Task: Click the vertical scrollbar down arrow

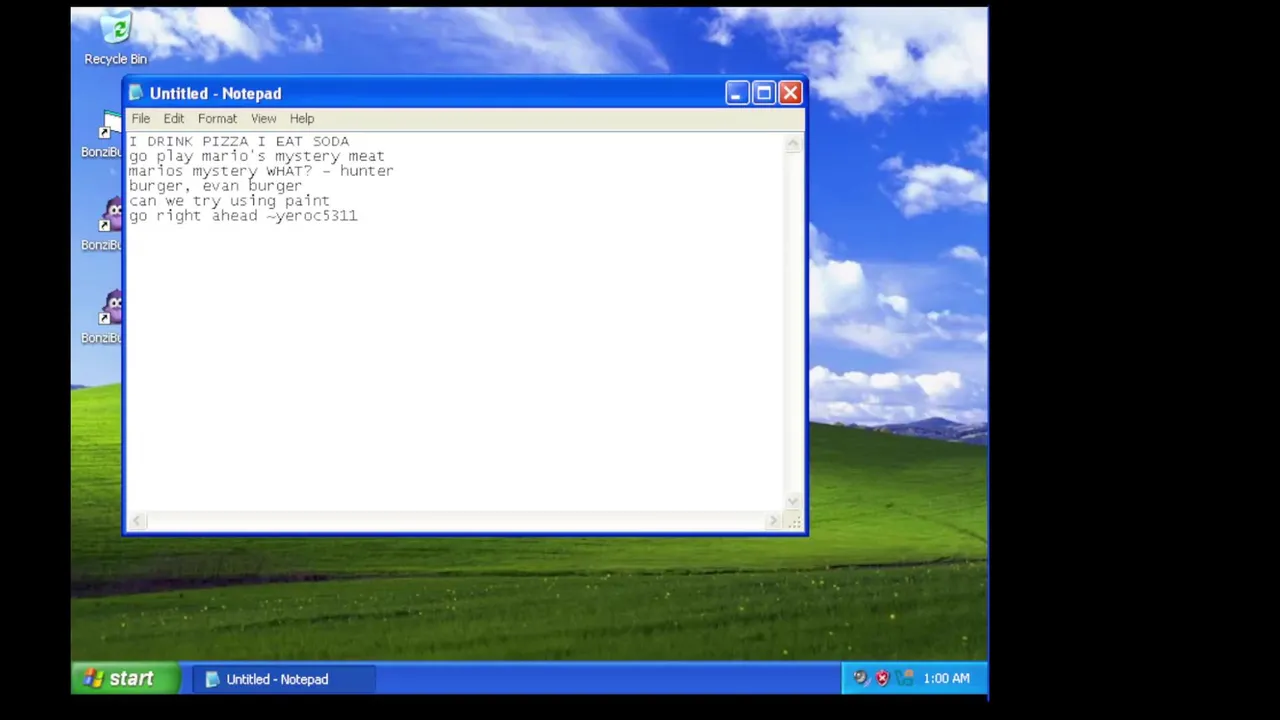Action: click(x=793, y=501)
